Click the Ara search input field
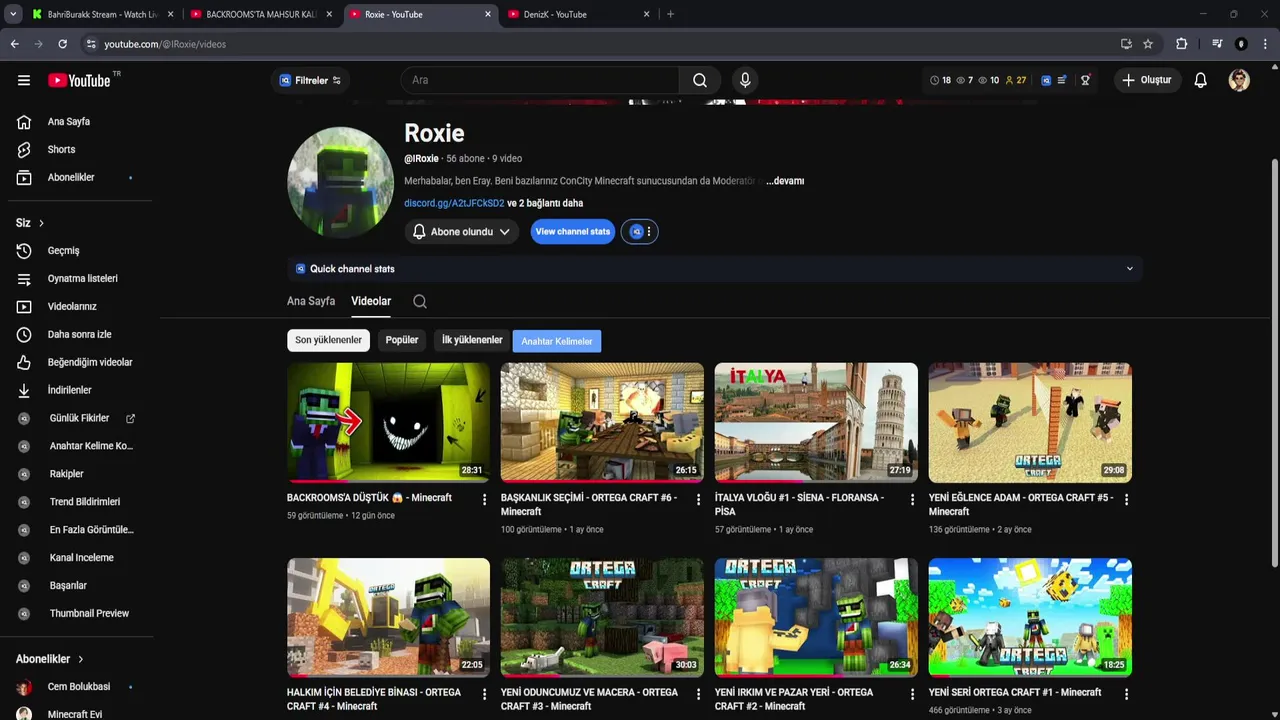This screenshot has height=720, width=1280. coord(540,80)
